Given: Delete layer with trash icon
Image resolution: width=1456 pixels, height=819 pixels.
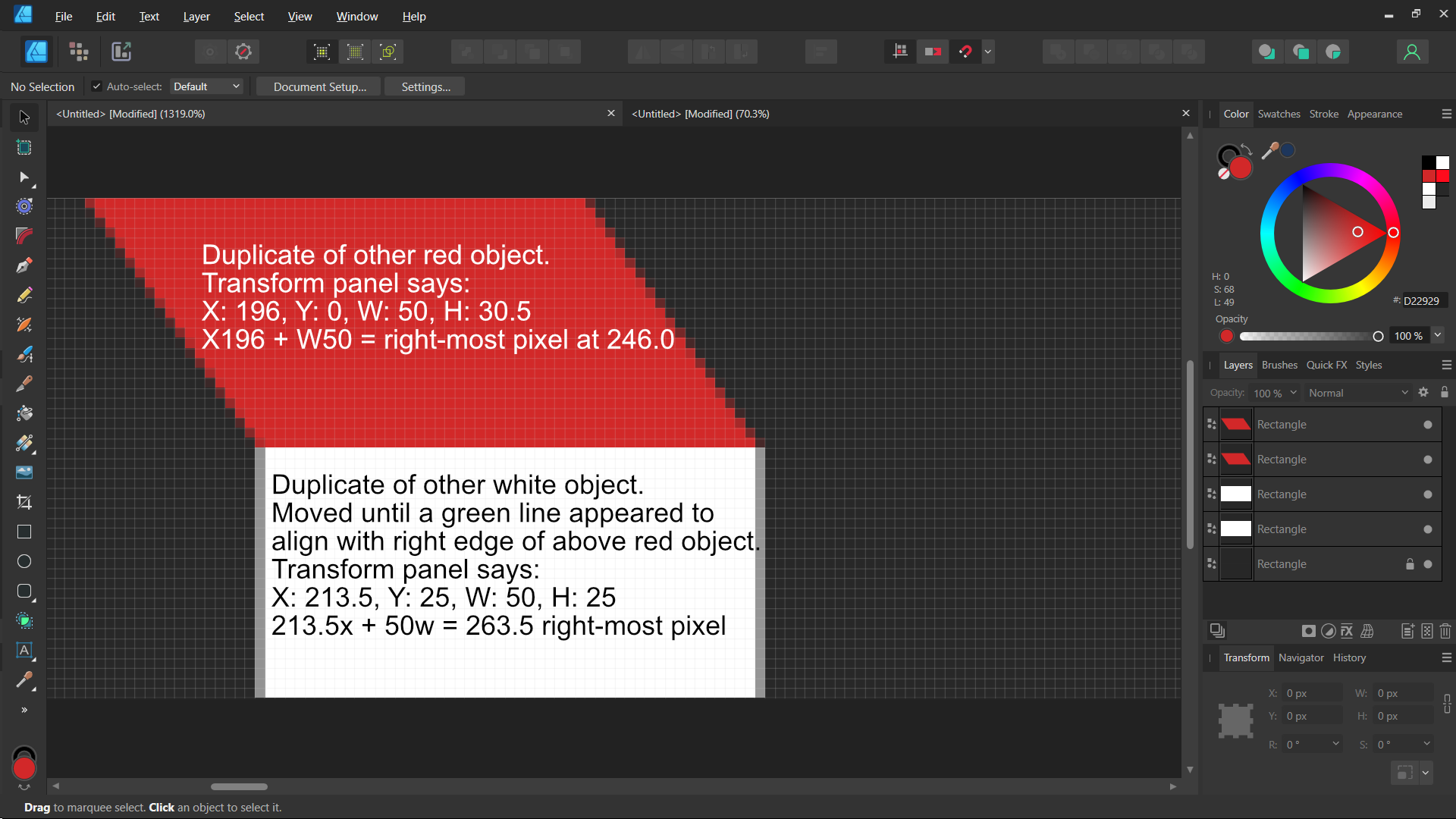Looking at the screenshot, I should (x=1445, y=631).
